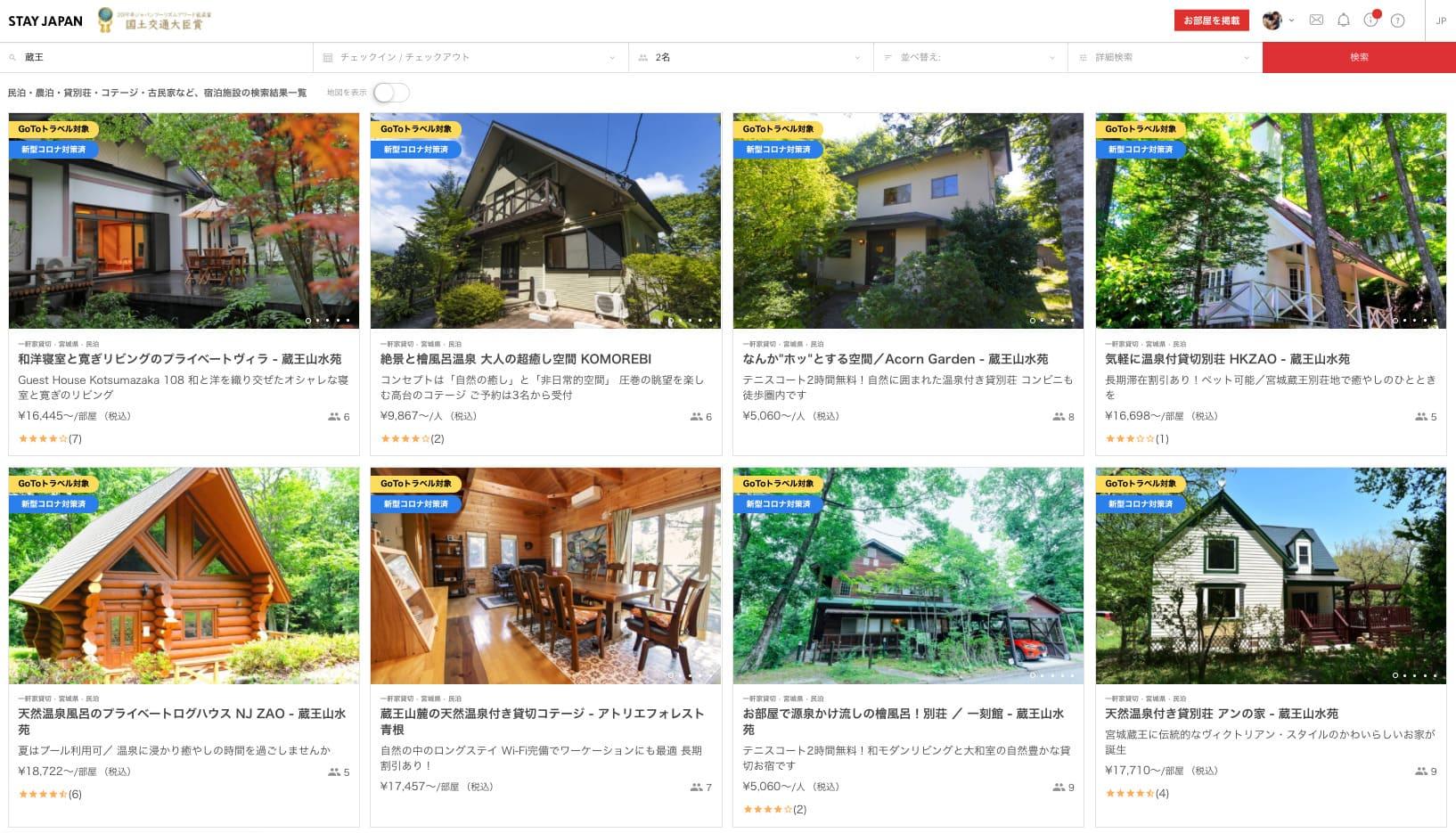Open the help question mark icon
This screenshot has height=833, width=1456.
(x=1398, y=20)
